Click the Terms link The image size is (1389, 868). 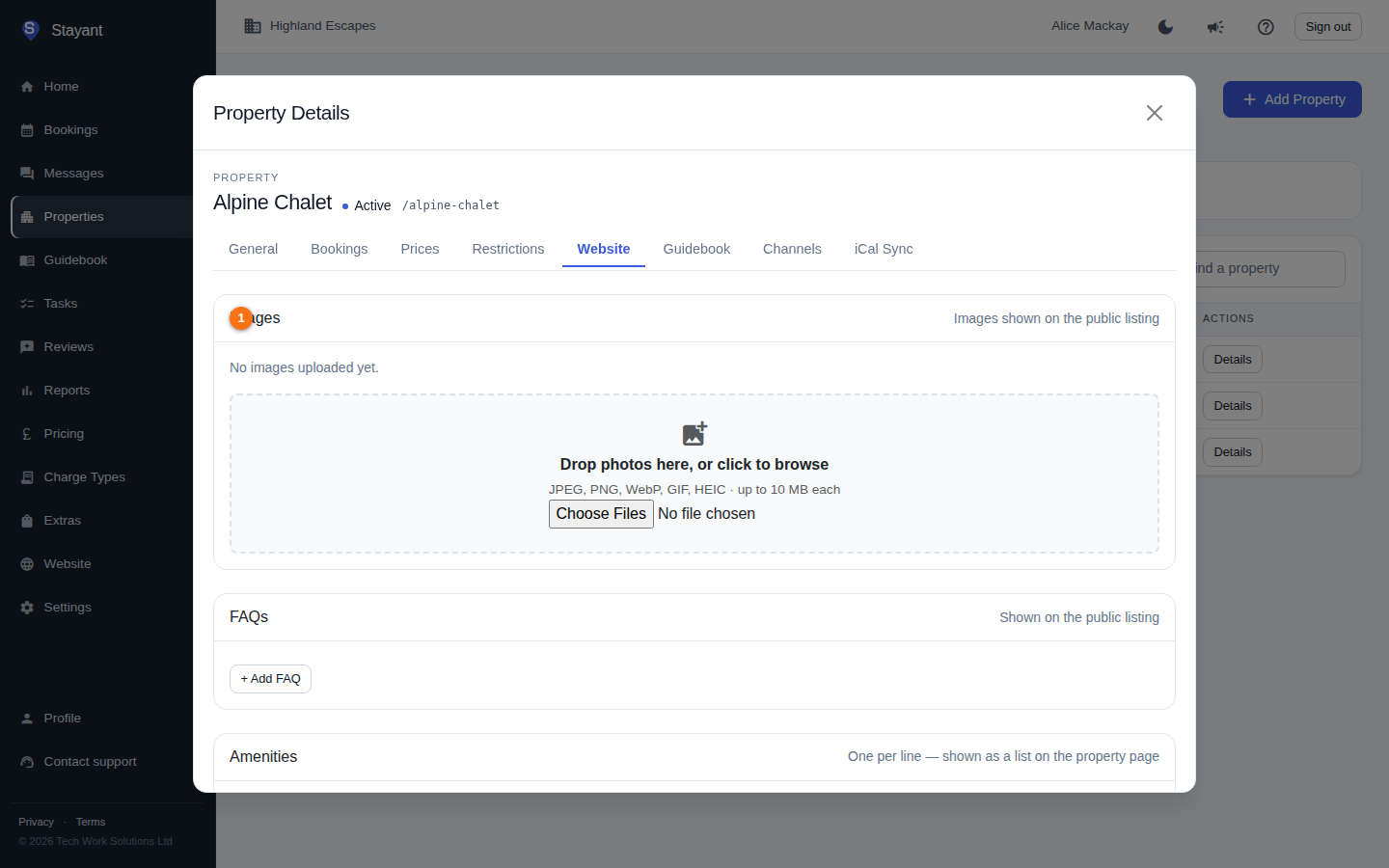tap(91, 822)
